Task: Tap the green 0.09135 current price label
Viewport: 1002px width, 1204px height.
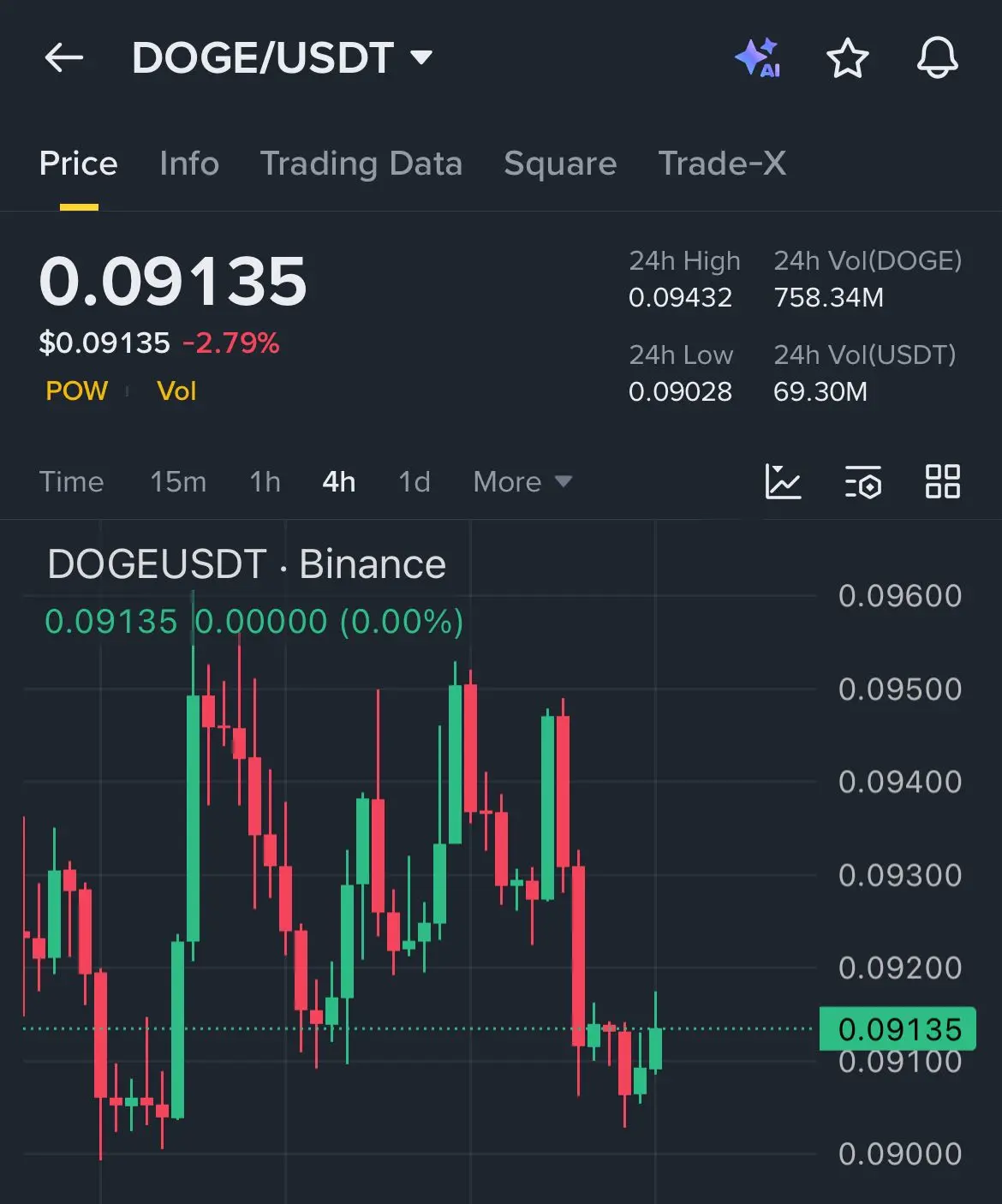Action: click(x=899, y=1028)
